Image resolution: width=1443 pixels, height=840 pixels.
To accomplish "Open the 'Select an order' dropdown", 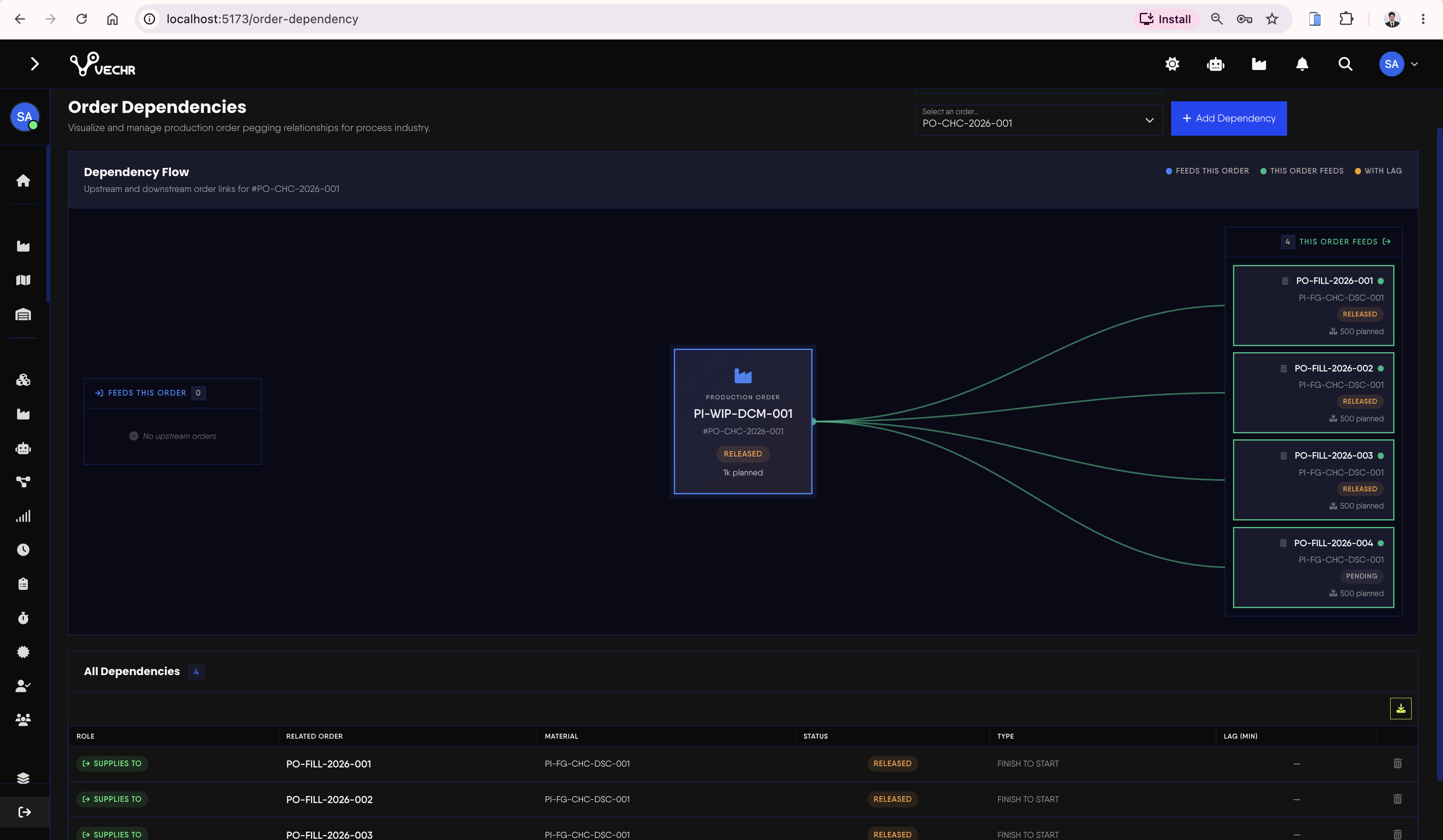I will [1039, 120].
